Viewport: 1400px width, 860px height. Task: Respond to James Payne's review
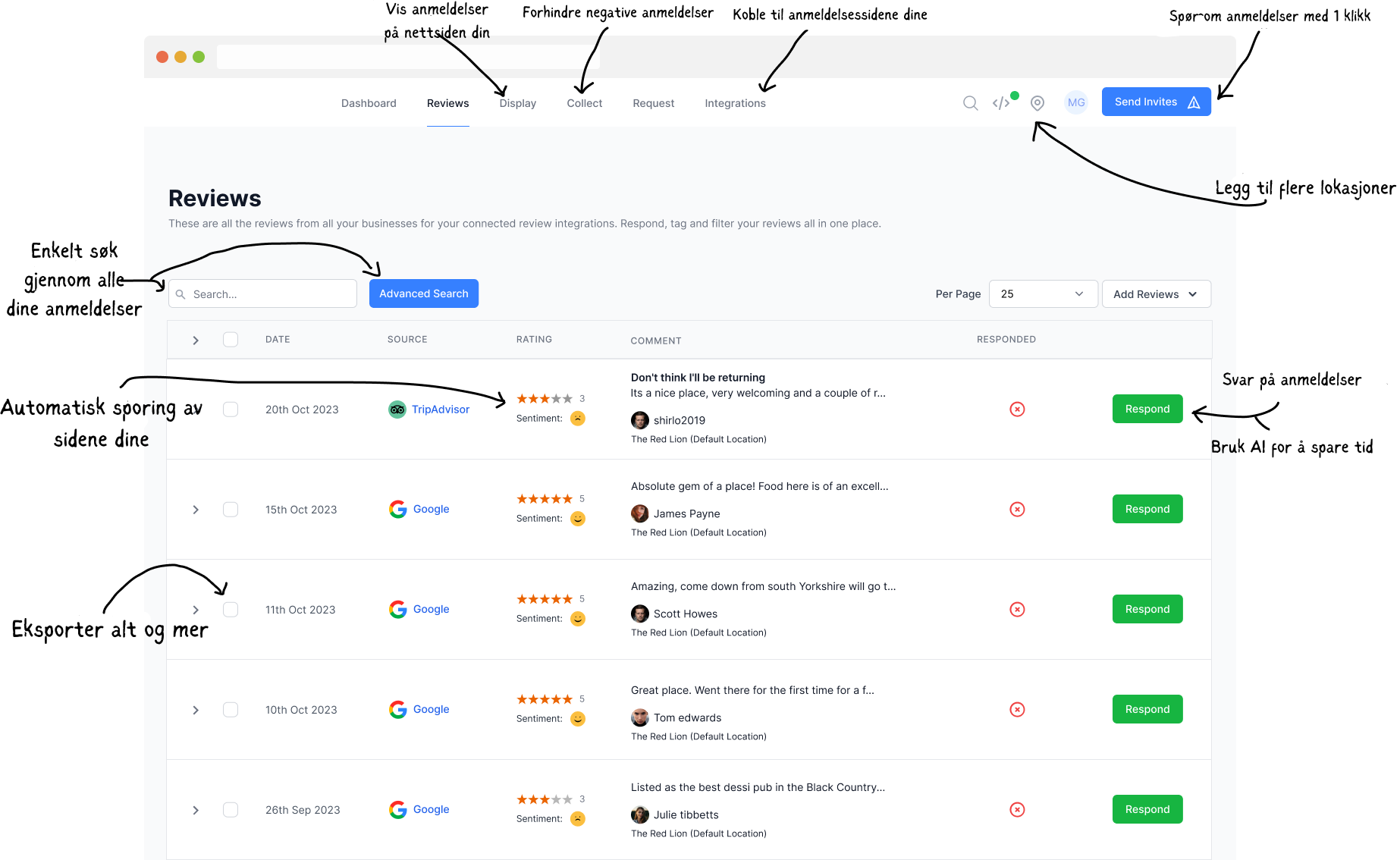tap(1147, 509)
